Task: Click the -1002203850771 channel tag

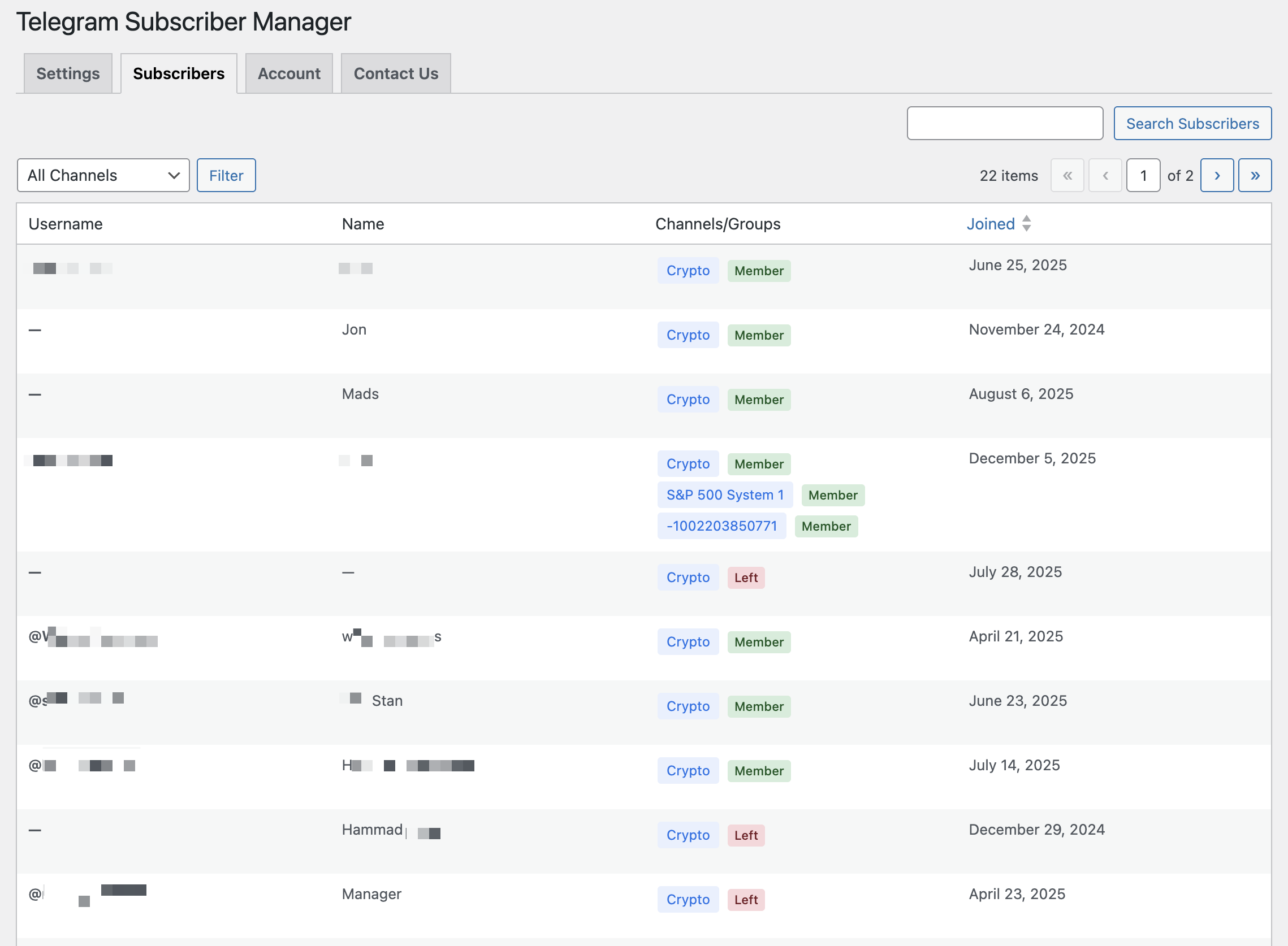Action: tap(721, 526)
